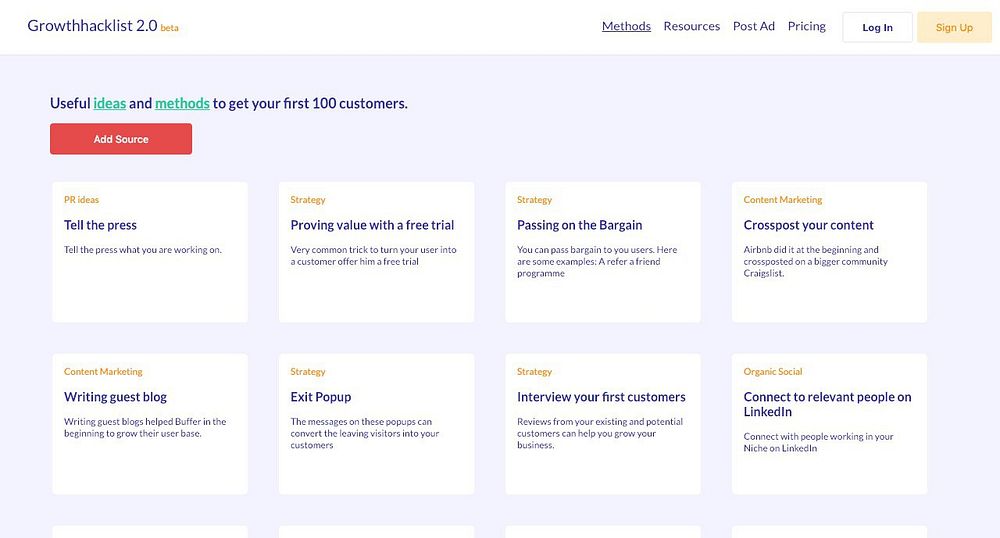
Task: Click the 'Organic Social' category label
Action: [773, 372]
